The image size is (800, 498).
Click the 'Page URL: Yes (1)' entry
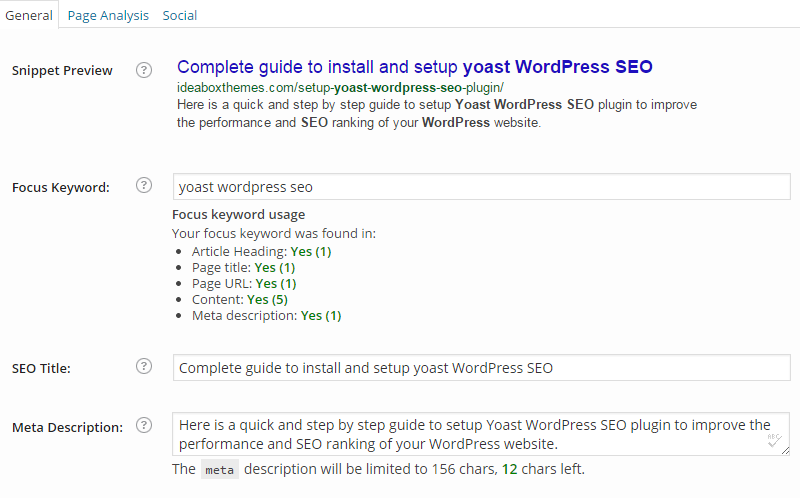pyautogui.click(x=244, y=284)
